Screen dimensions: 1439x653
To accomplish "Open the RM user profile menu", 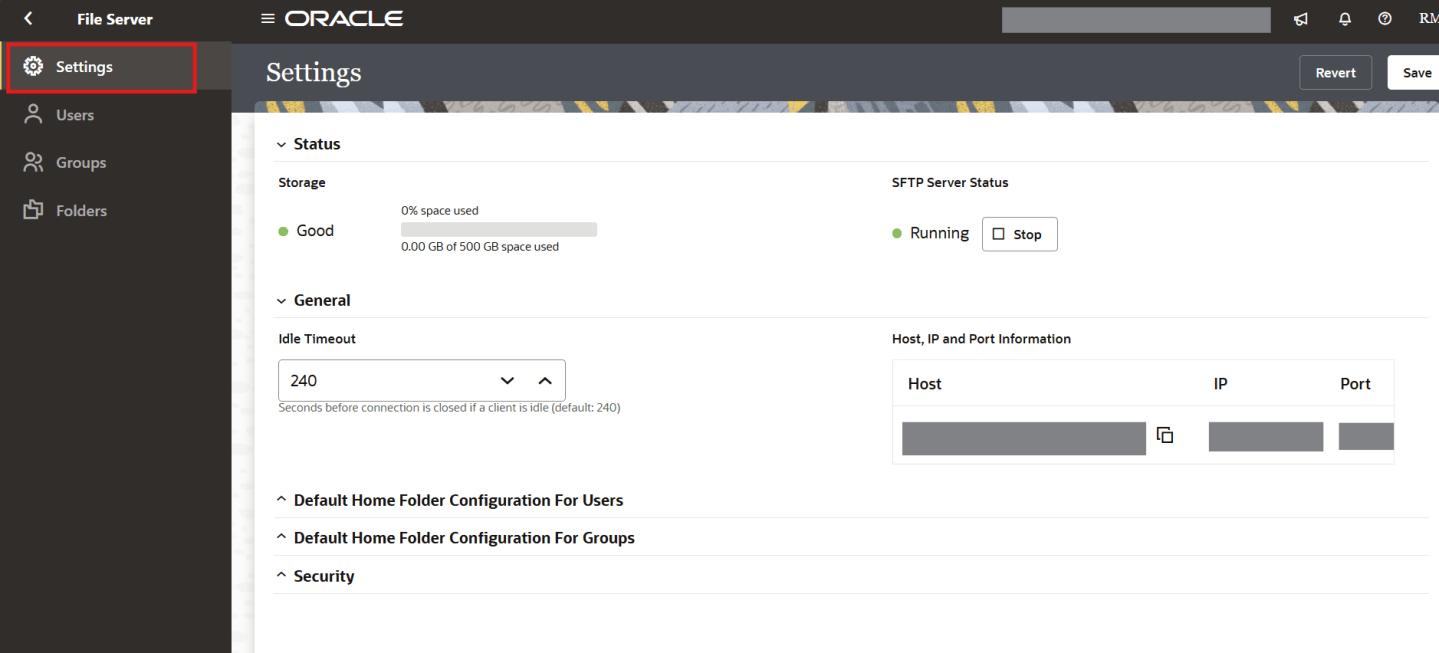I will coord(1427,19).
